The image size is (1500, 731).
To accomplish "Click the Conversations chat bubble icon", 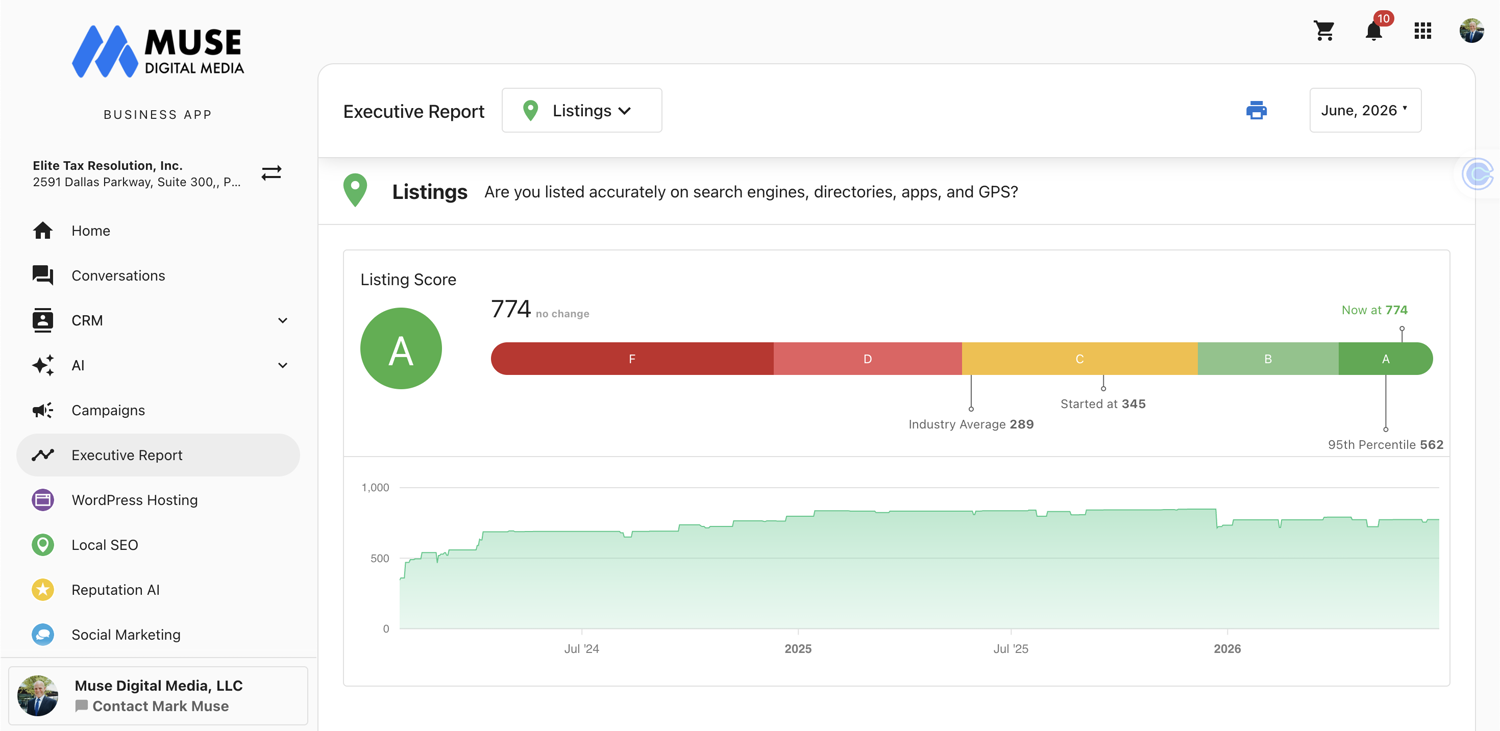I will pos(43,276).
